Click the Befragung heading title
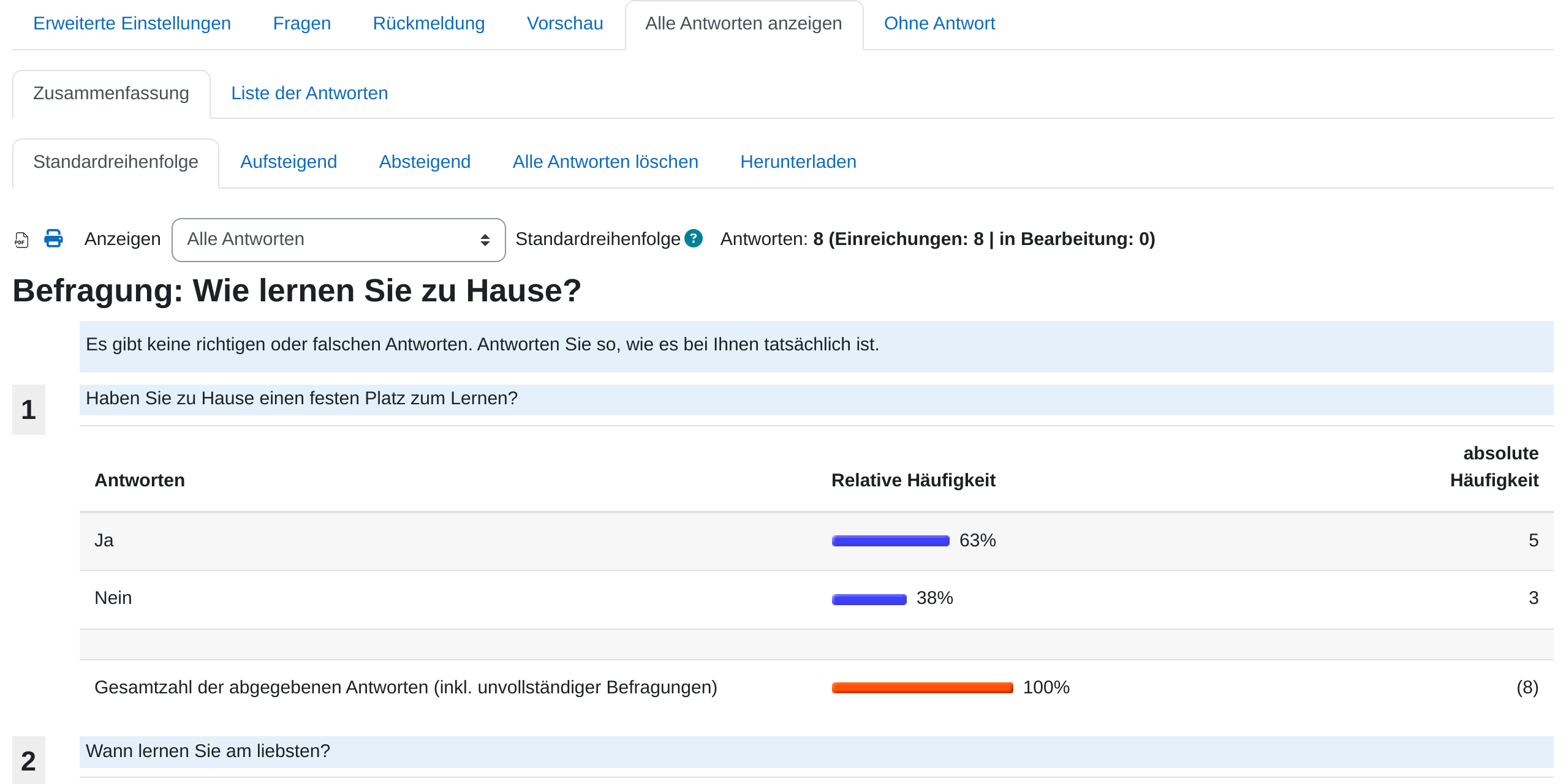 pos(297,290)
